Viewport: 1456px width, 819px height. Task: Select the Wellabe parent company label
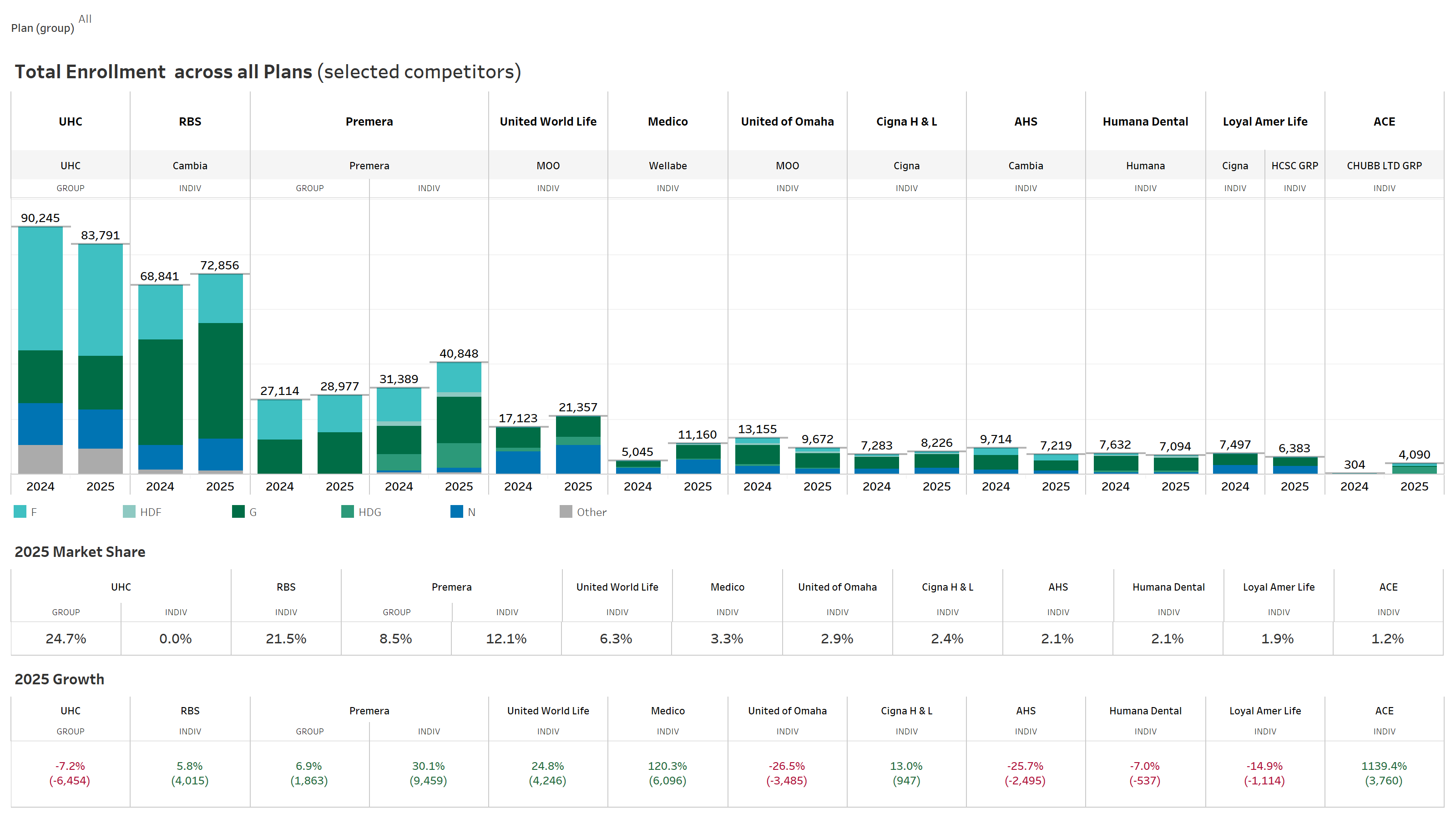pos(667,166)
